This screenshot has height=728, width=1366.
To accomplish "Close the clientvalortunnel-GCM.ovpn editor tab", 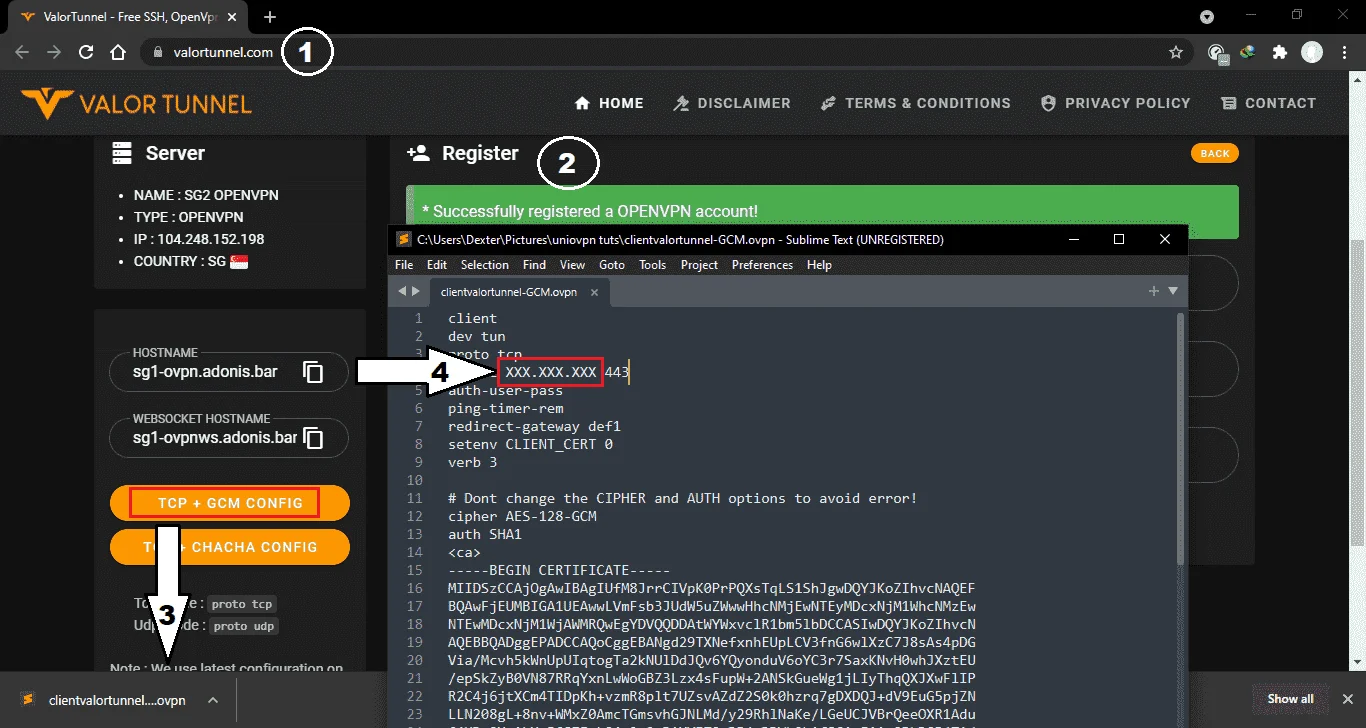I will pyautogui.click(x=594, y=293).
